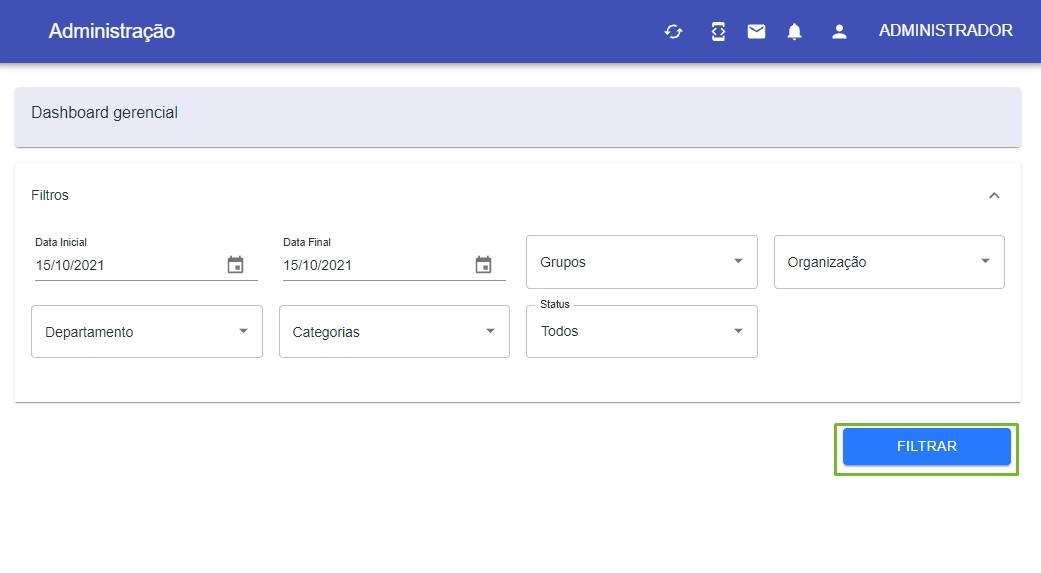Open the Departamento dropdown
1041x573 pixels.
(147, 331)
